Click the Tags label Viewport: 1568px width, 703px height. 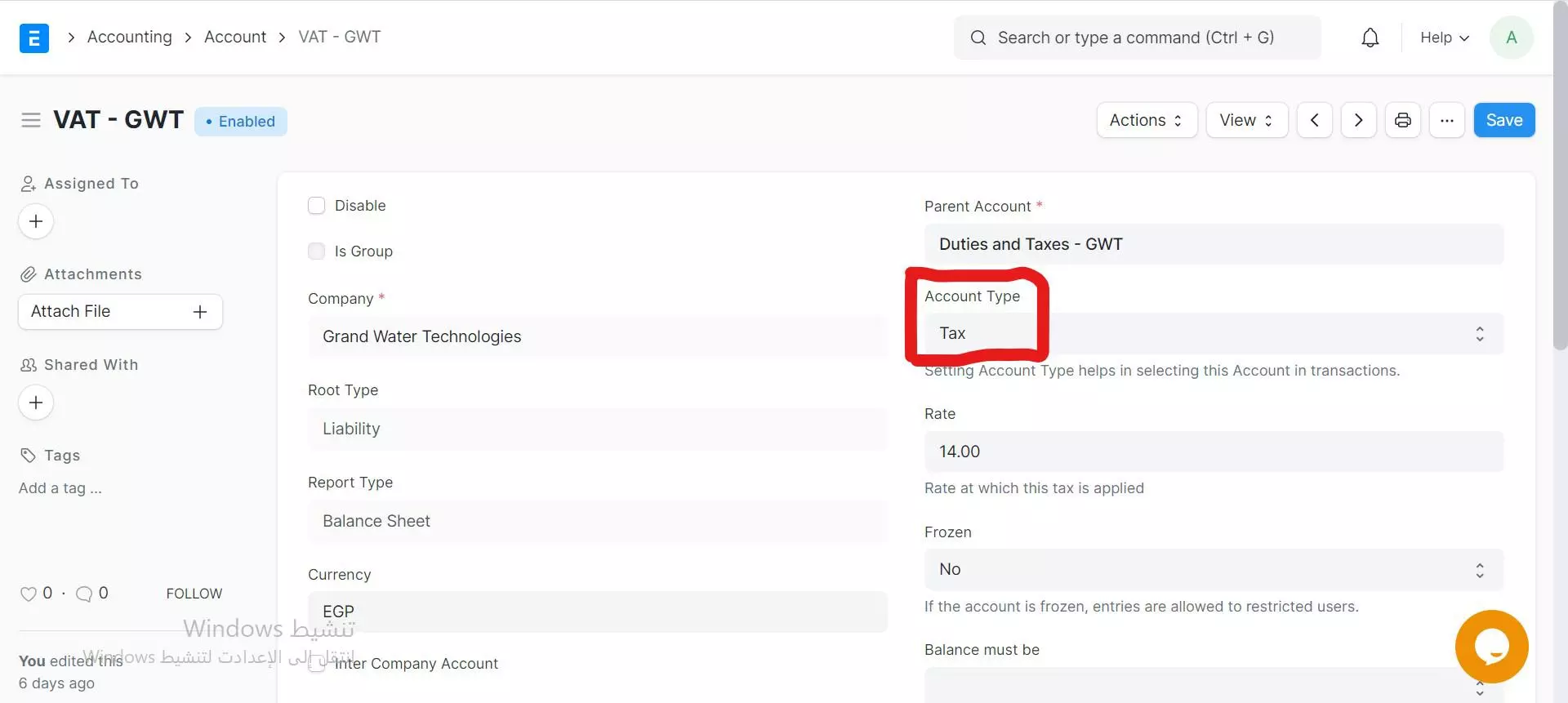coord(62,456)
